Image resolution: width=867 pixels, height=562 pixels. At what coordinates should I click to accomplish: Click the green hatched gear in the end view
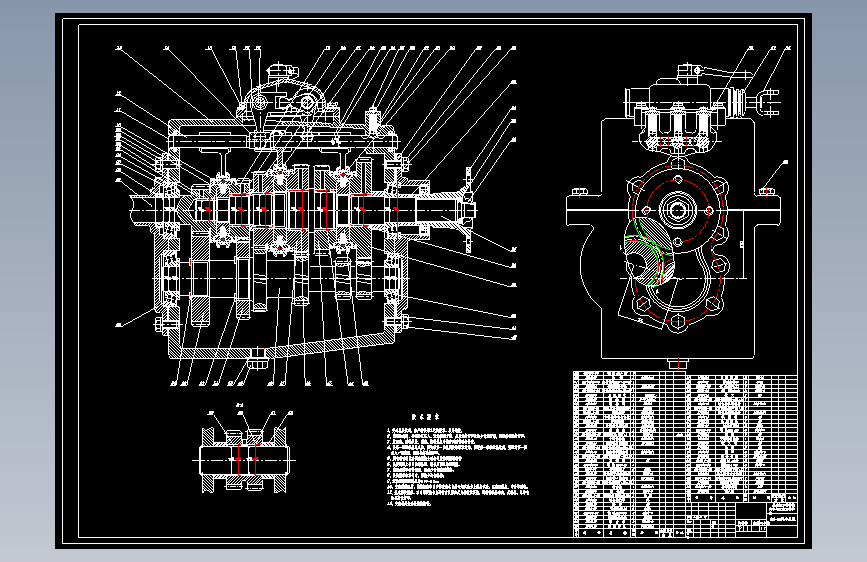(649, 253)
